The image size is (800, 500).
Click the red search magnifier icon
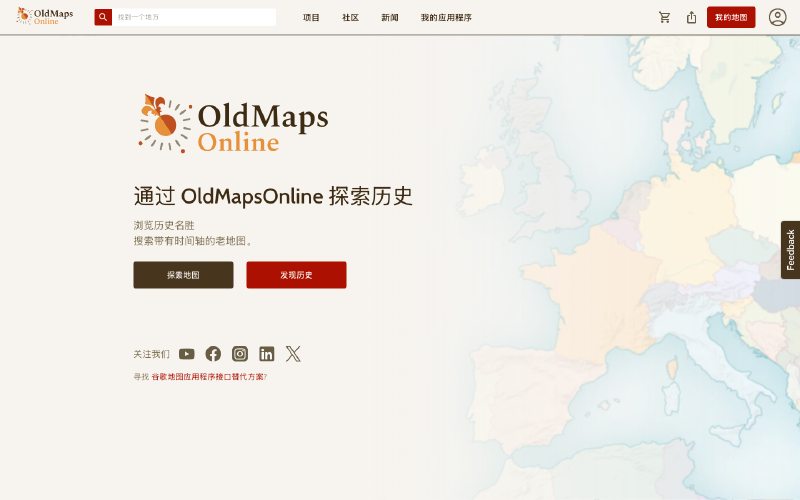click(103, 17)
